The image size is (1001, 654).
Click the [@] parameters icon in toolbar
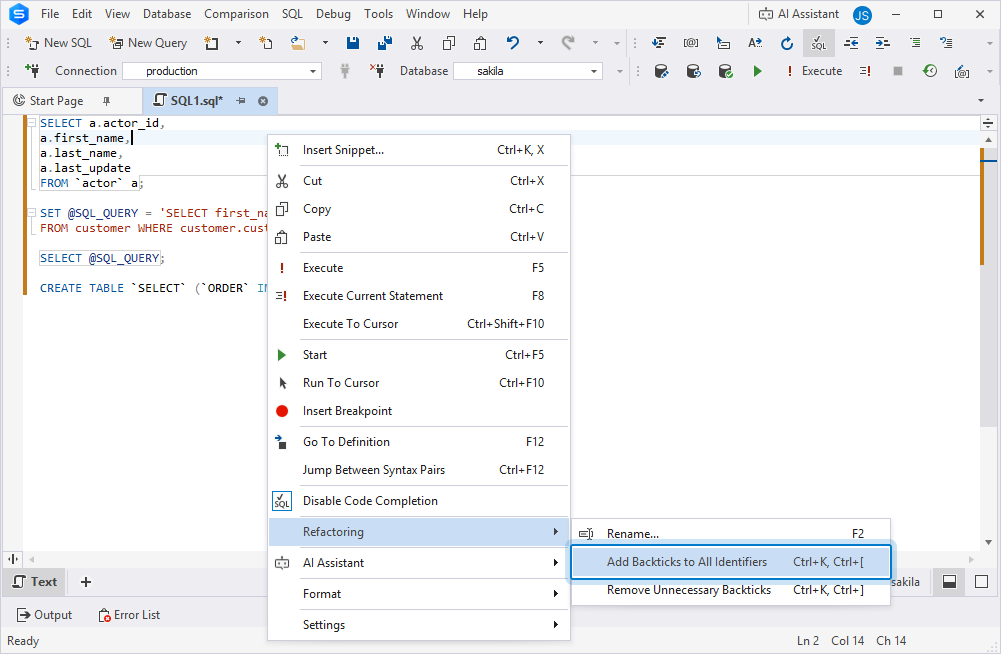pyautogui.click(x=691, y=43)
